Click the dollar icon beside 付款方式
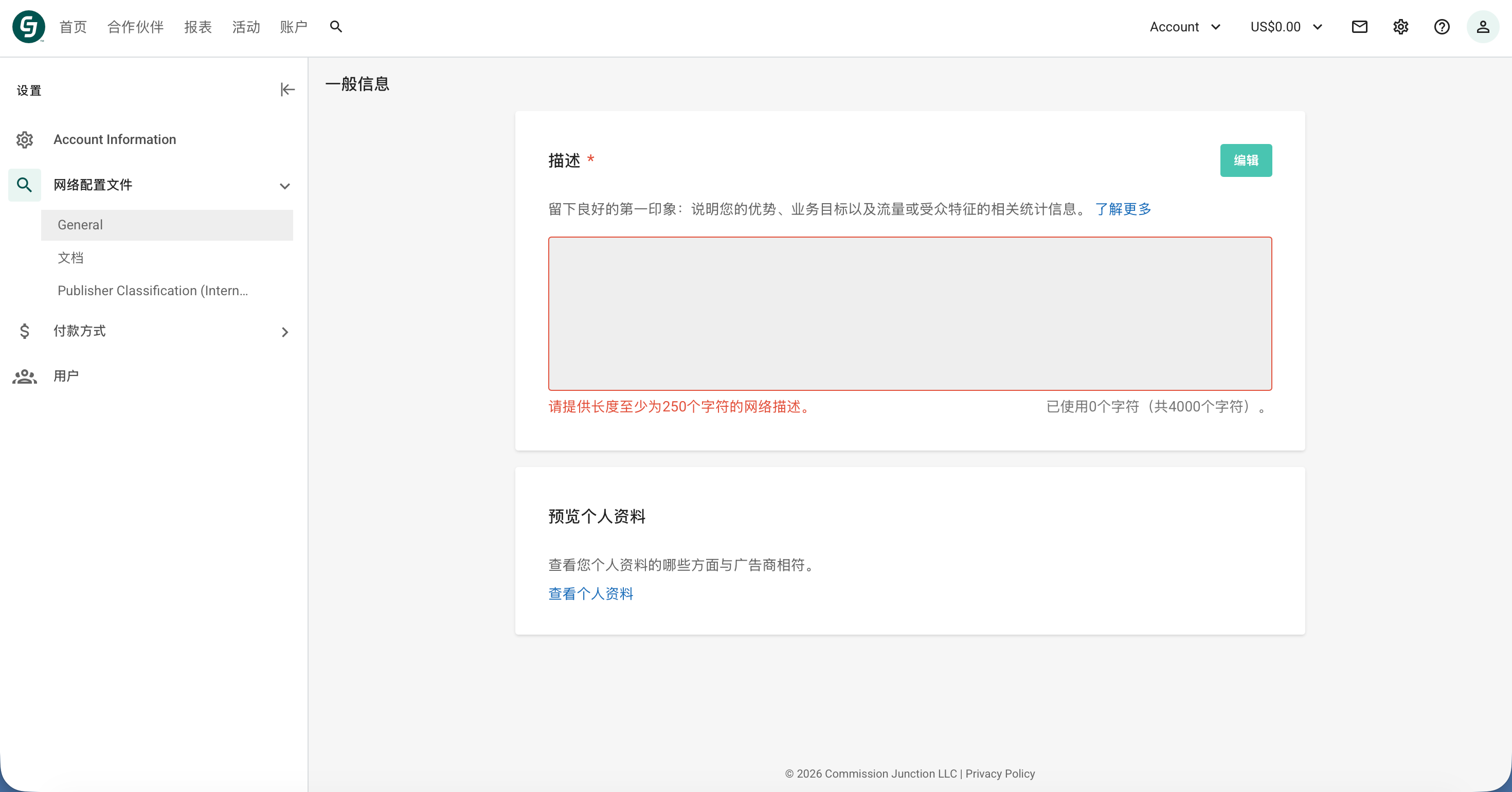1512x792 pixels. click(25, 331)
